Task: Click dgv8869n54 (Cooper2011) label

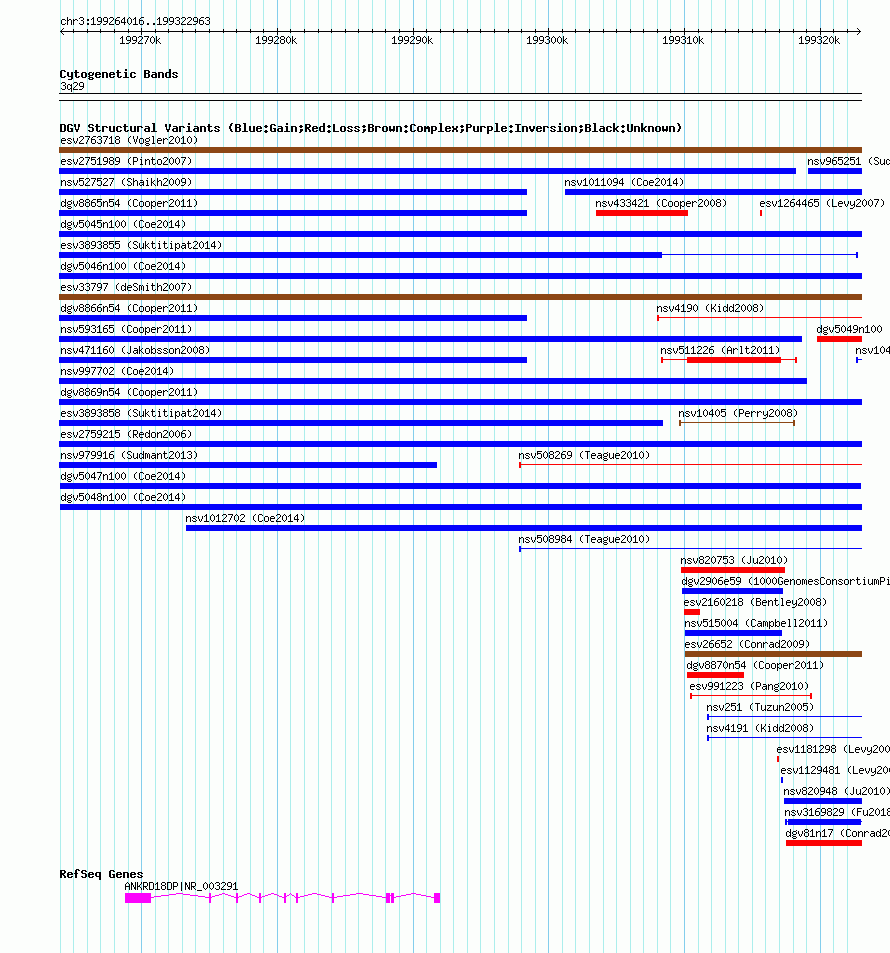Action: (x=129, y=392)
